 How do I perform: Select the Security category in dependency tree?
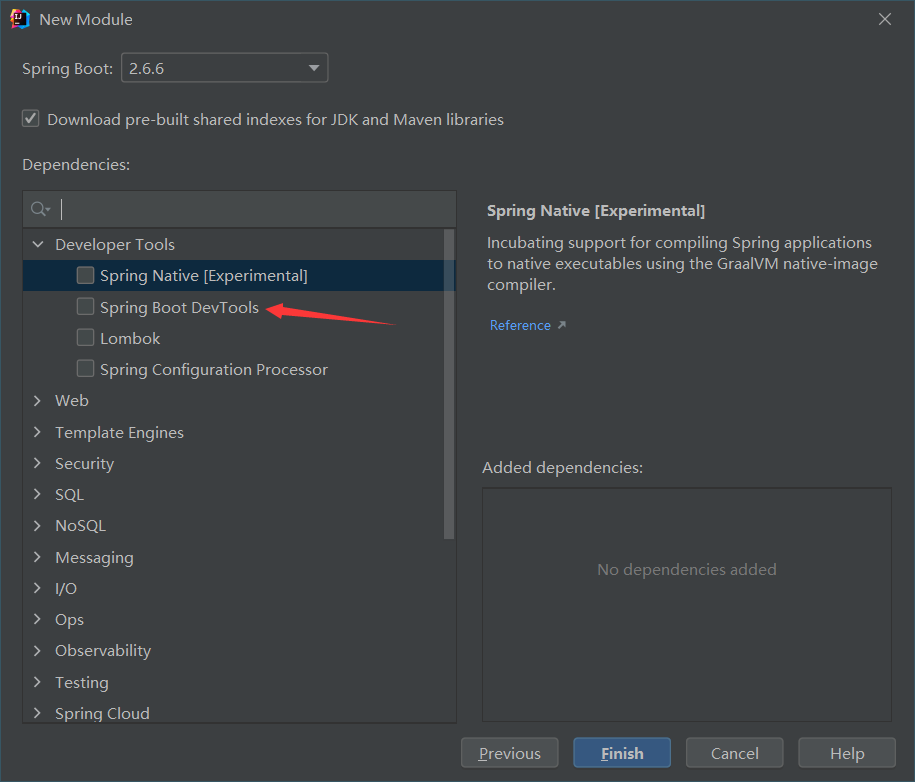pyautogui.click(x=84, y=463)
